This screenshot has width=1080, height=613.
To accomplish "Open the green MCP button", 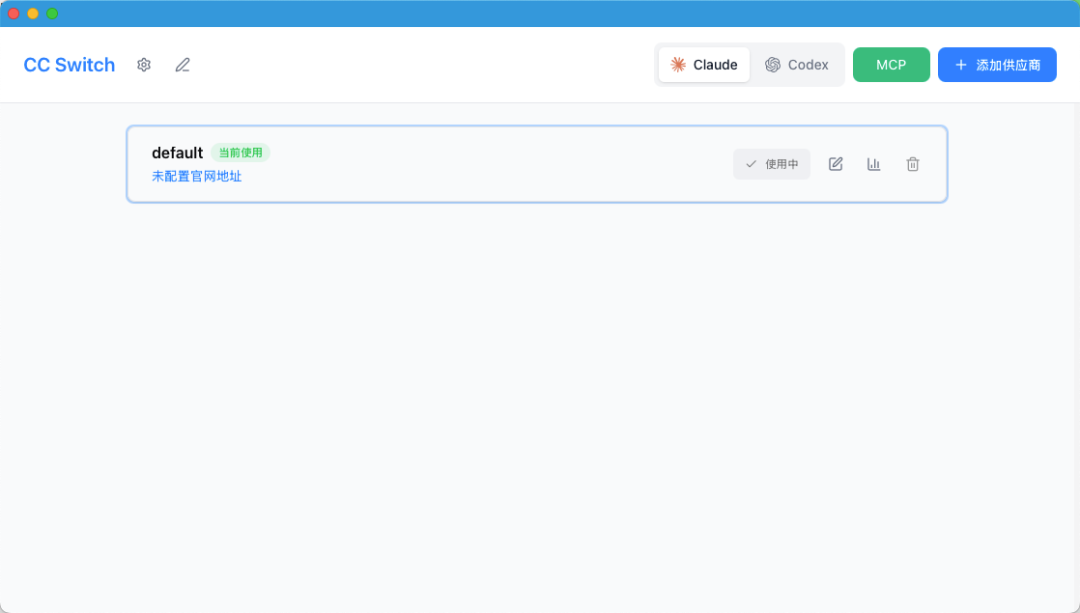I will pos(891,65).
